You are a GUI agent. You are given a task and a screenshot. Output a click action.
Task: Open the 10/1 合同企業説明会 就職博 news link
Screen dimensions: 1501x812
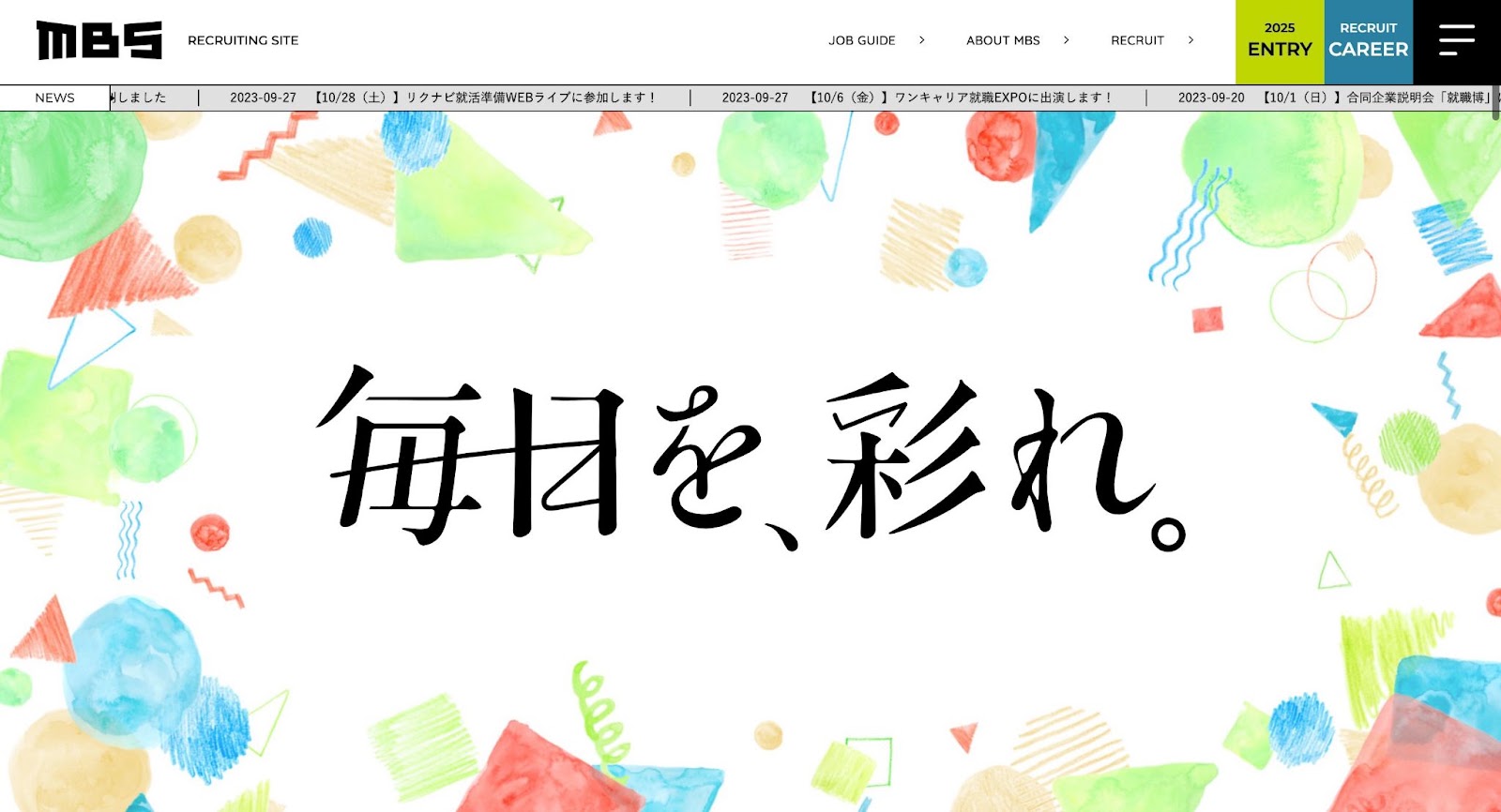[x=1377, y=98]
